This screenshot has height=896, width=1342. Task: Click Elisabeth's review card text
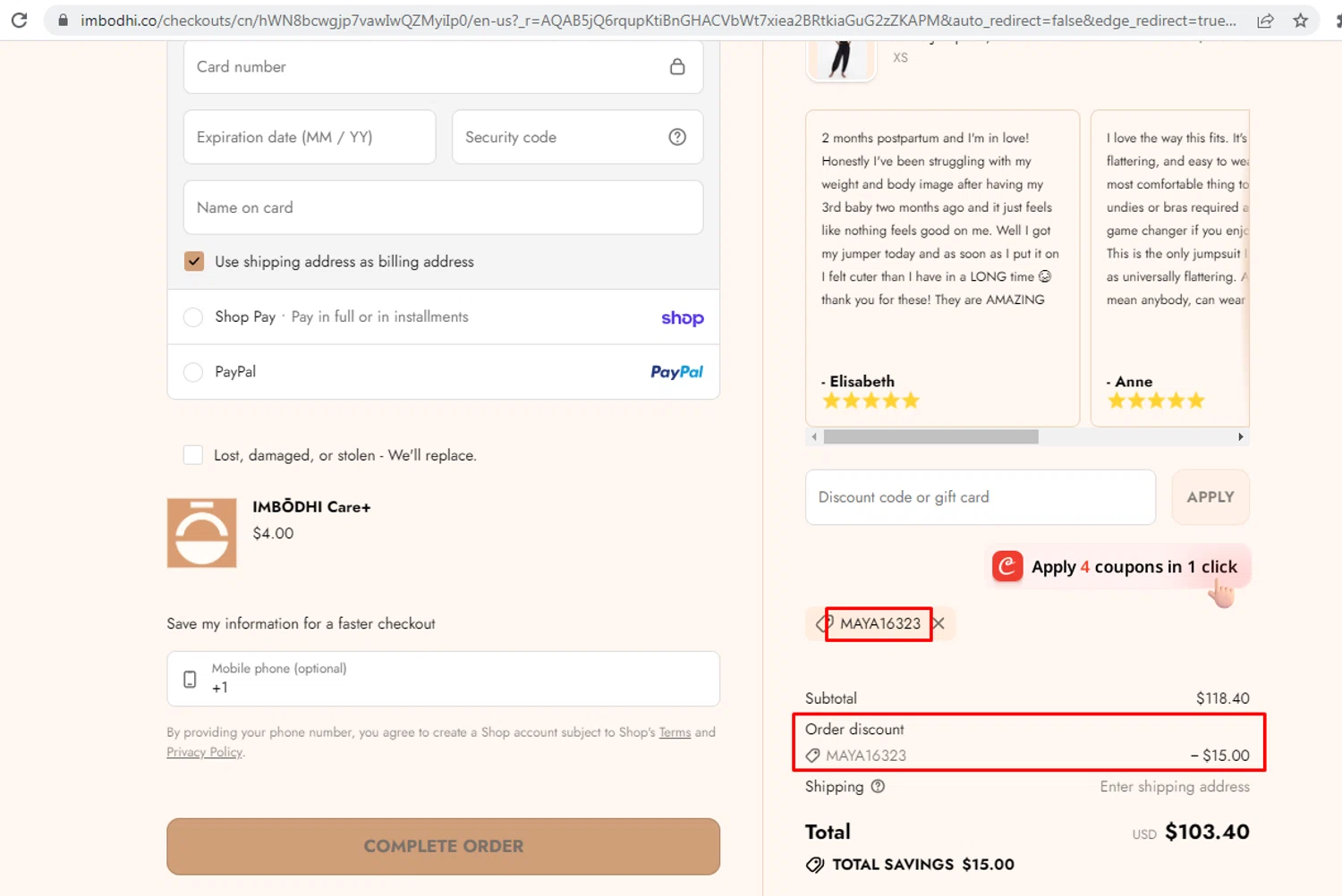939,219
